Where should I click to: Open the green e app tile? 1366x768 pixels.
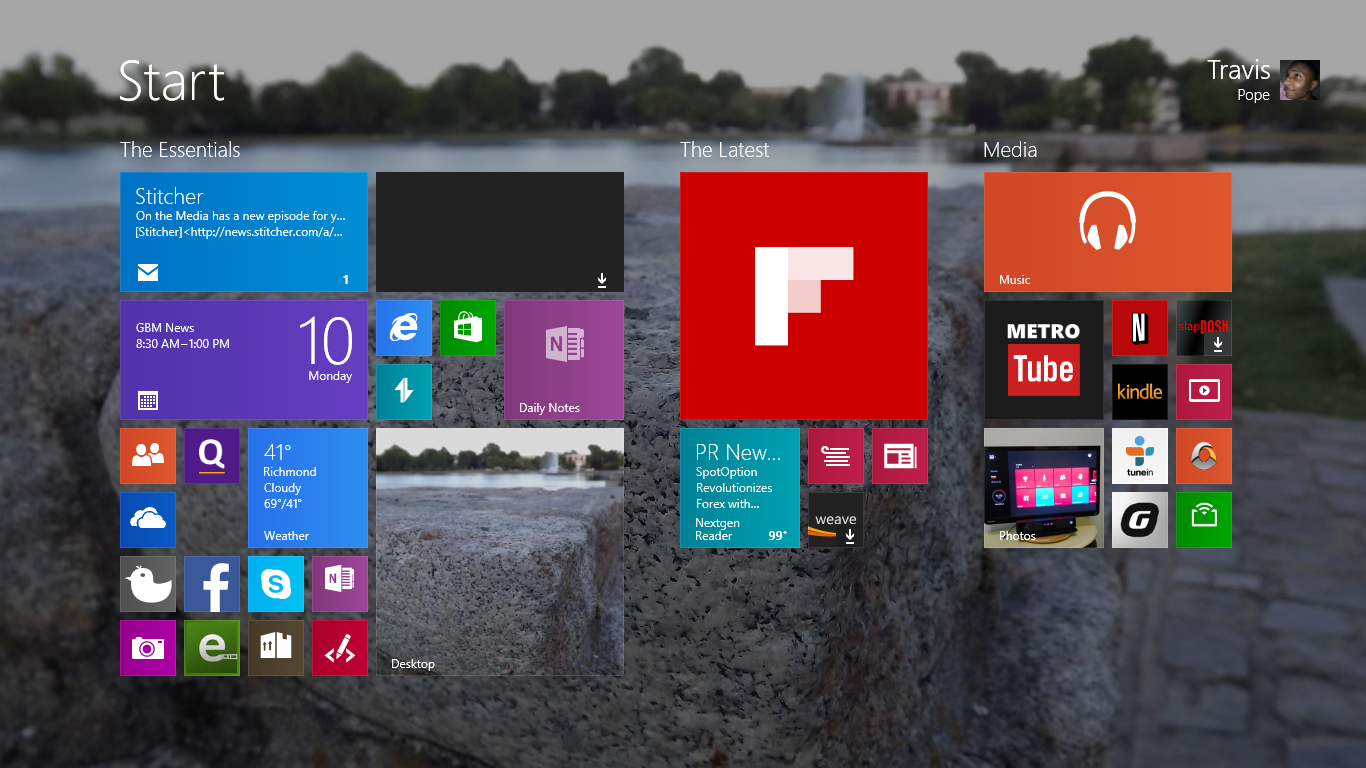click(212, 648)
